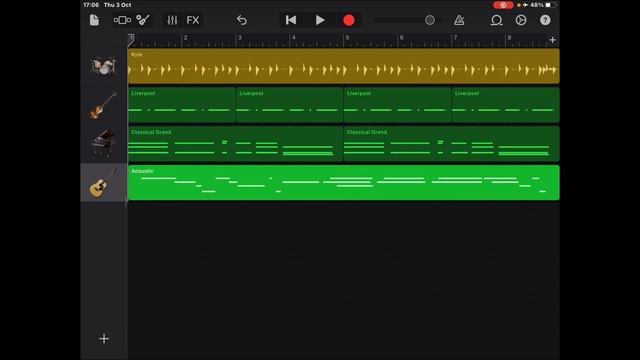The image size is (640, 360).
Task: Undo the last action
Action: pyautogui.click(x=242, y=20)
